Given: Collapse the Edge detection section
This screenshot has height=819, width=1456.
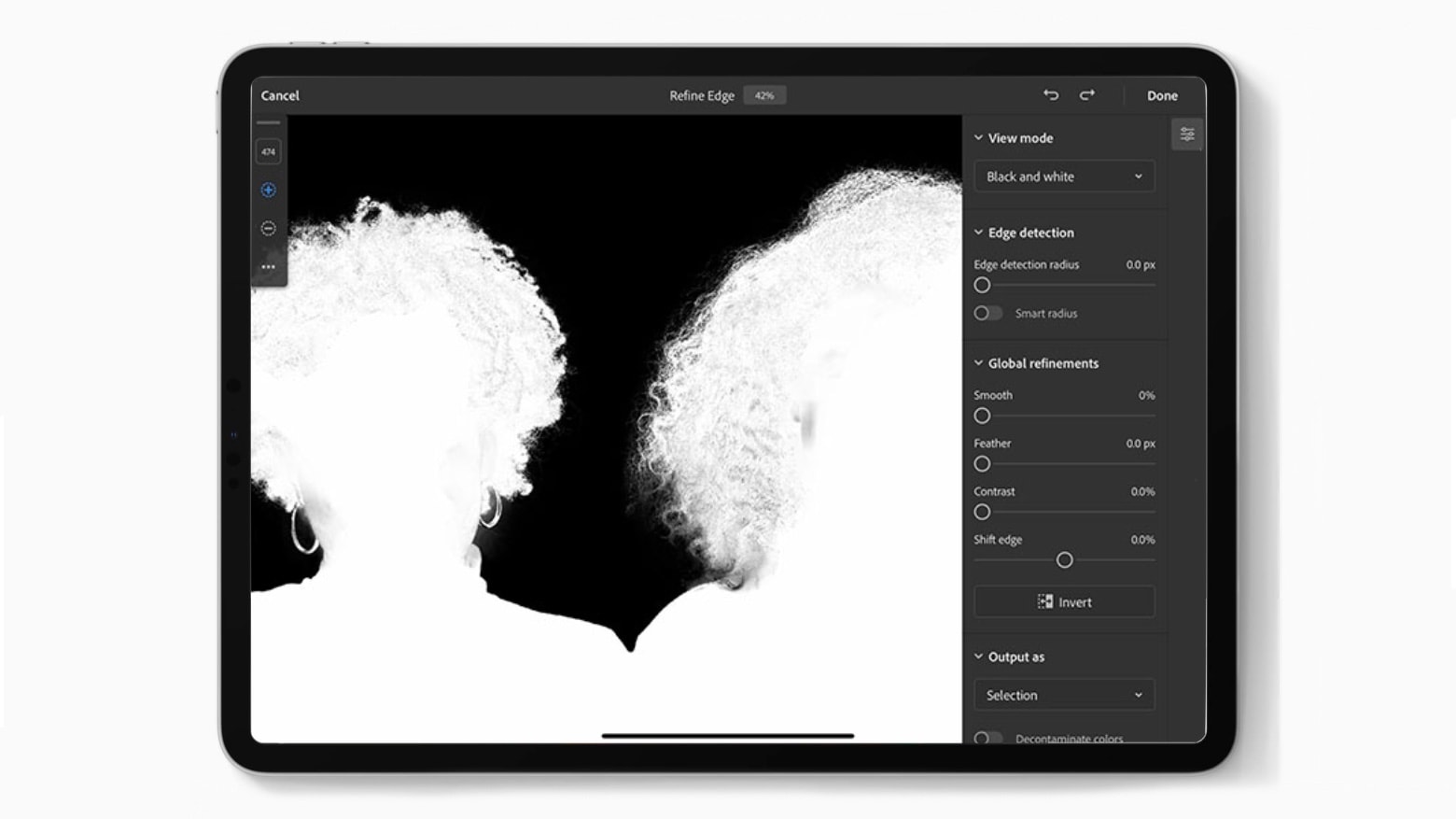Looking at the screenshot, I should (977, 232).
